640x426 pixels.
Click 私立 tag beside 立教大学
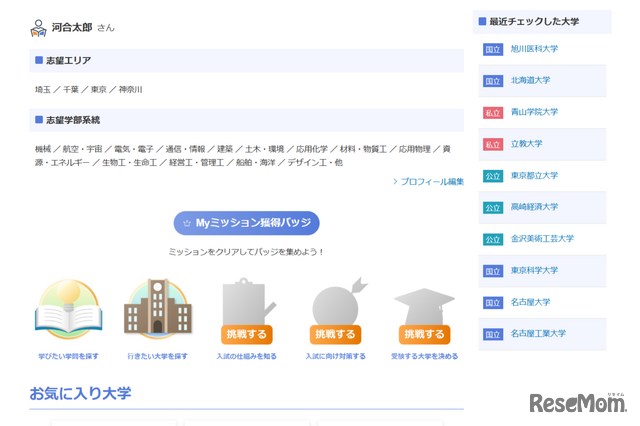pos(493,144)
